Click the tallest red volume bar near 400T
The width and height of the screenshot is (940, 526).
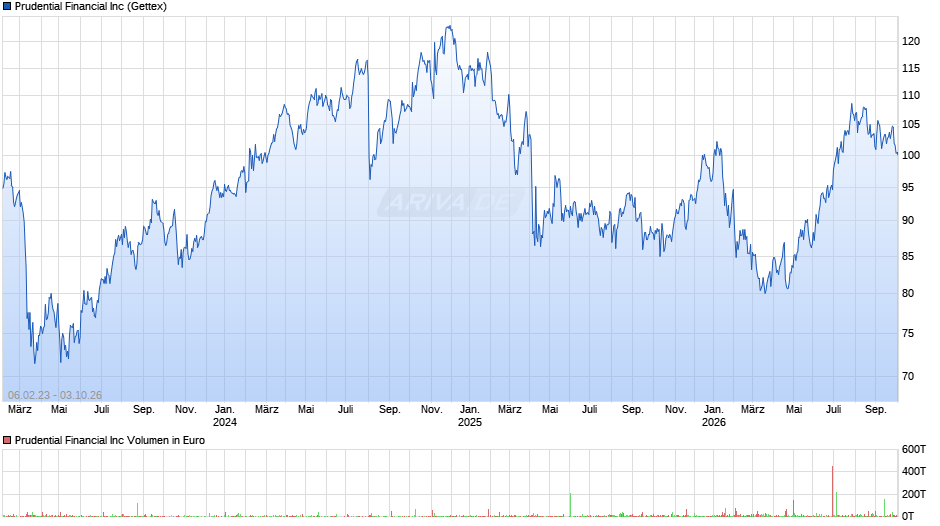(833, 491)
